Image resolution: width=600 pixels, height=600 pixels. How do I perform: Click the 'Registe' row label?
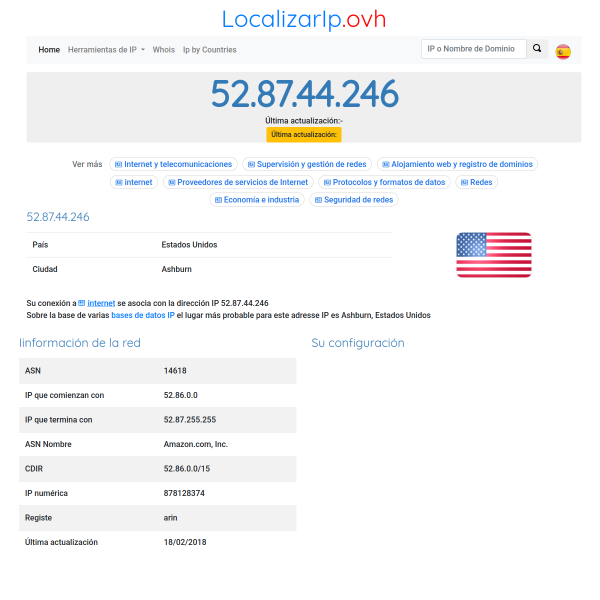coord(38,518)
